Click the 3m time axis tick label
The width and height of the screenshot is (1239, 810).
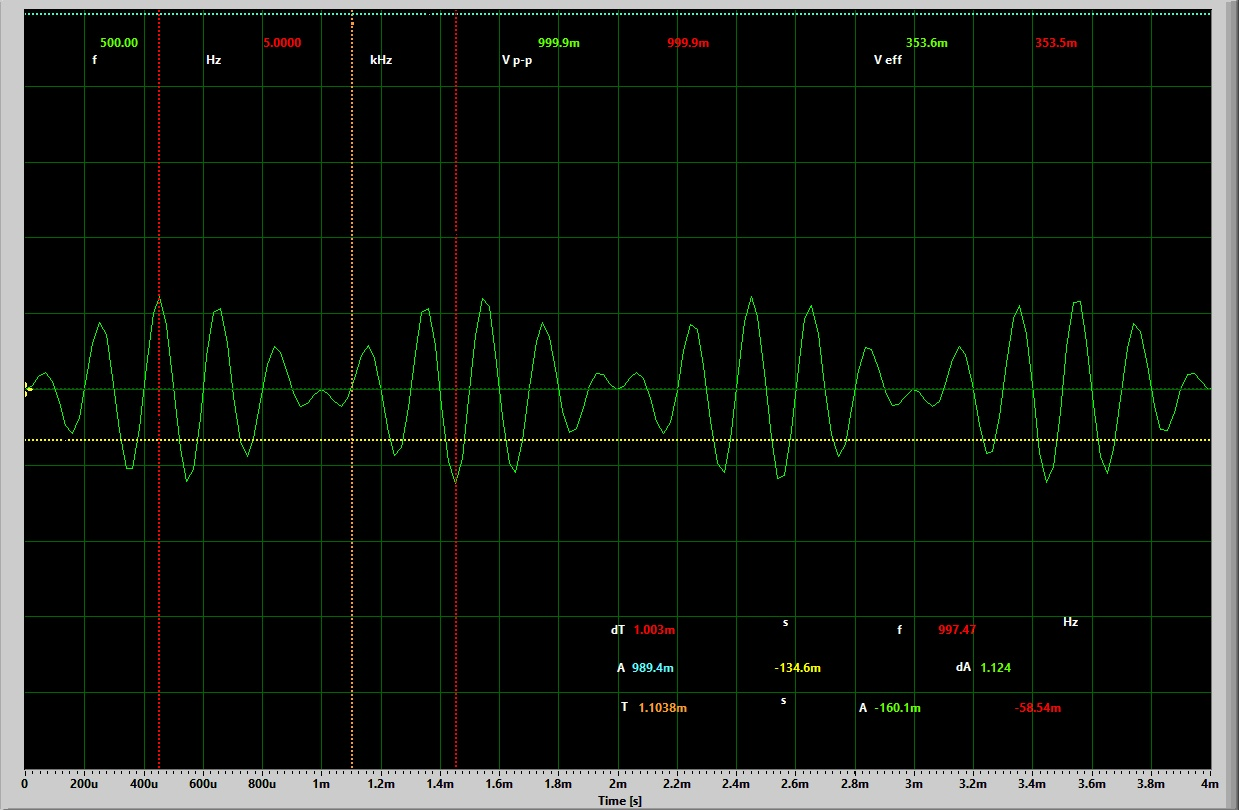click(914, 786)
